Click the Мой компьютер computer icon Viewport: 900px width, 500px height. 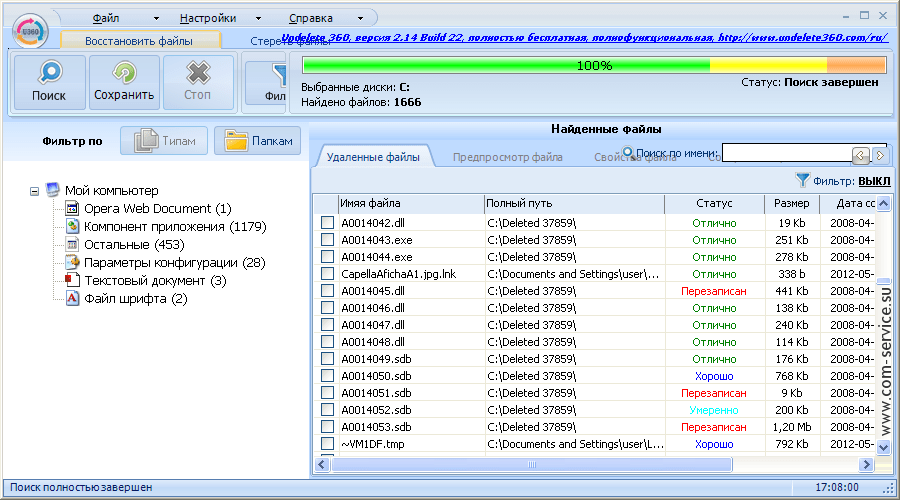(53, 189)
